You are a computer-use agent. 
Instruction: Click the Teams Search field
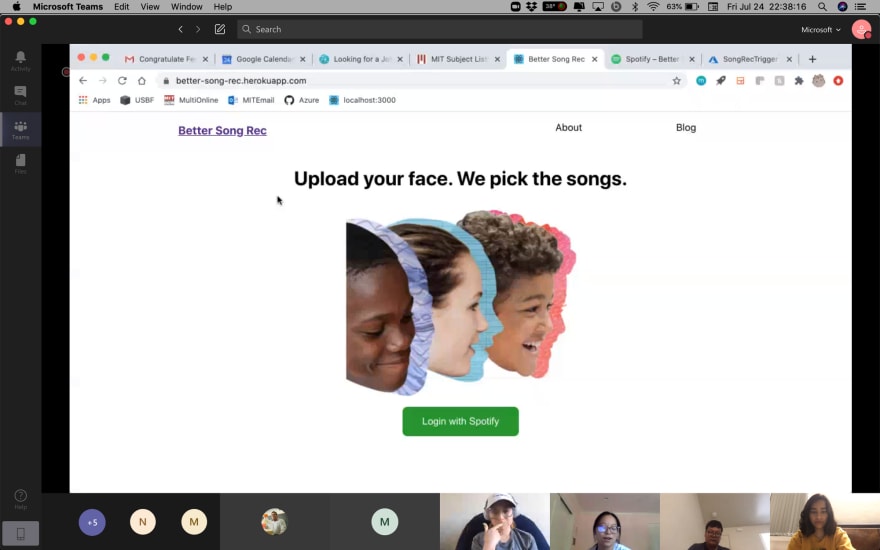coord(439,29)
